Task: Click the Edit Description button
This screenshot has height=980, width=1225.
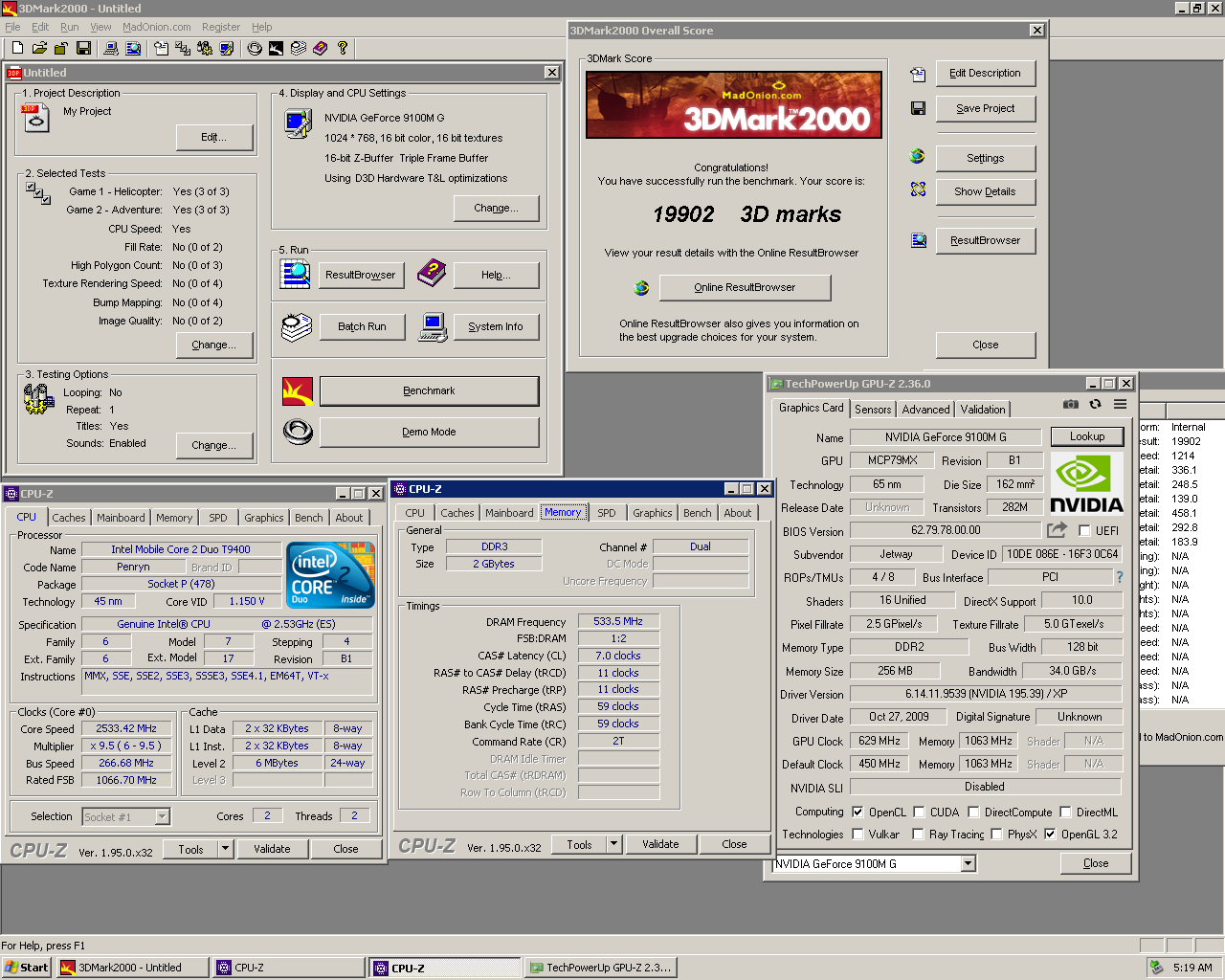Action: pyautogui.click(x=985, y=73)
